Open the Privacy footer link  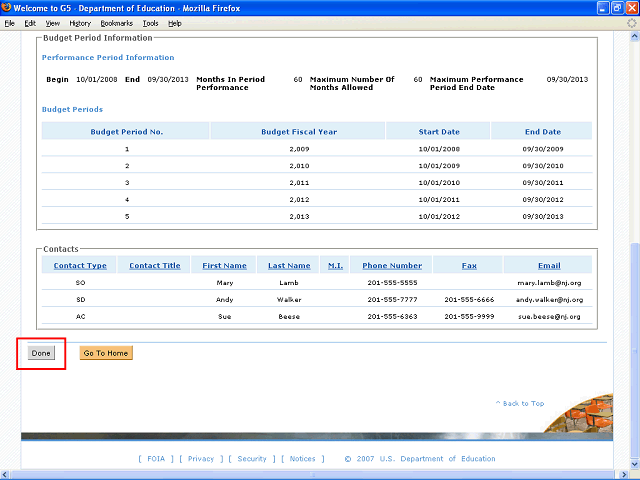pos(201,459)
